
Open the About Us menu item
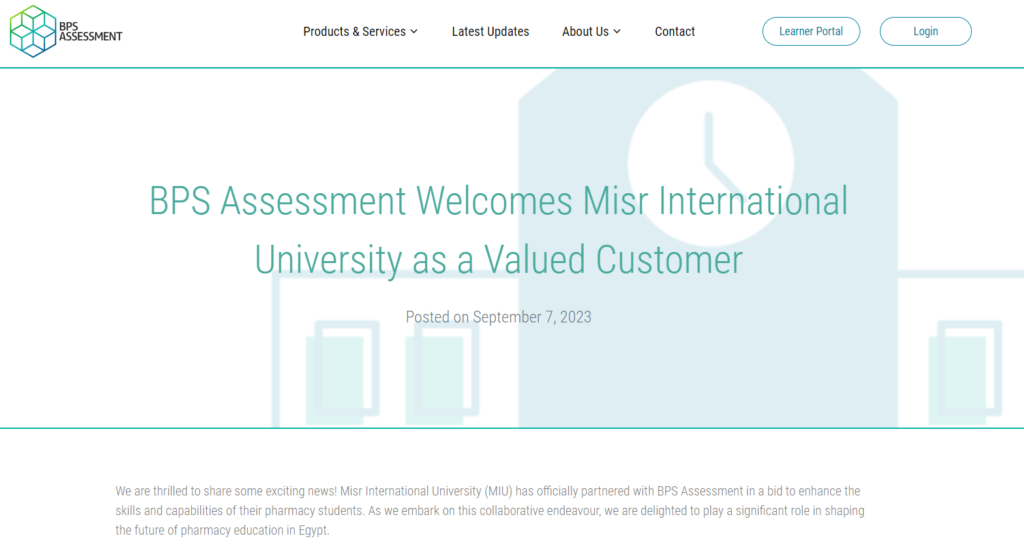pos(585,31)
